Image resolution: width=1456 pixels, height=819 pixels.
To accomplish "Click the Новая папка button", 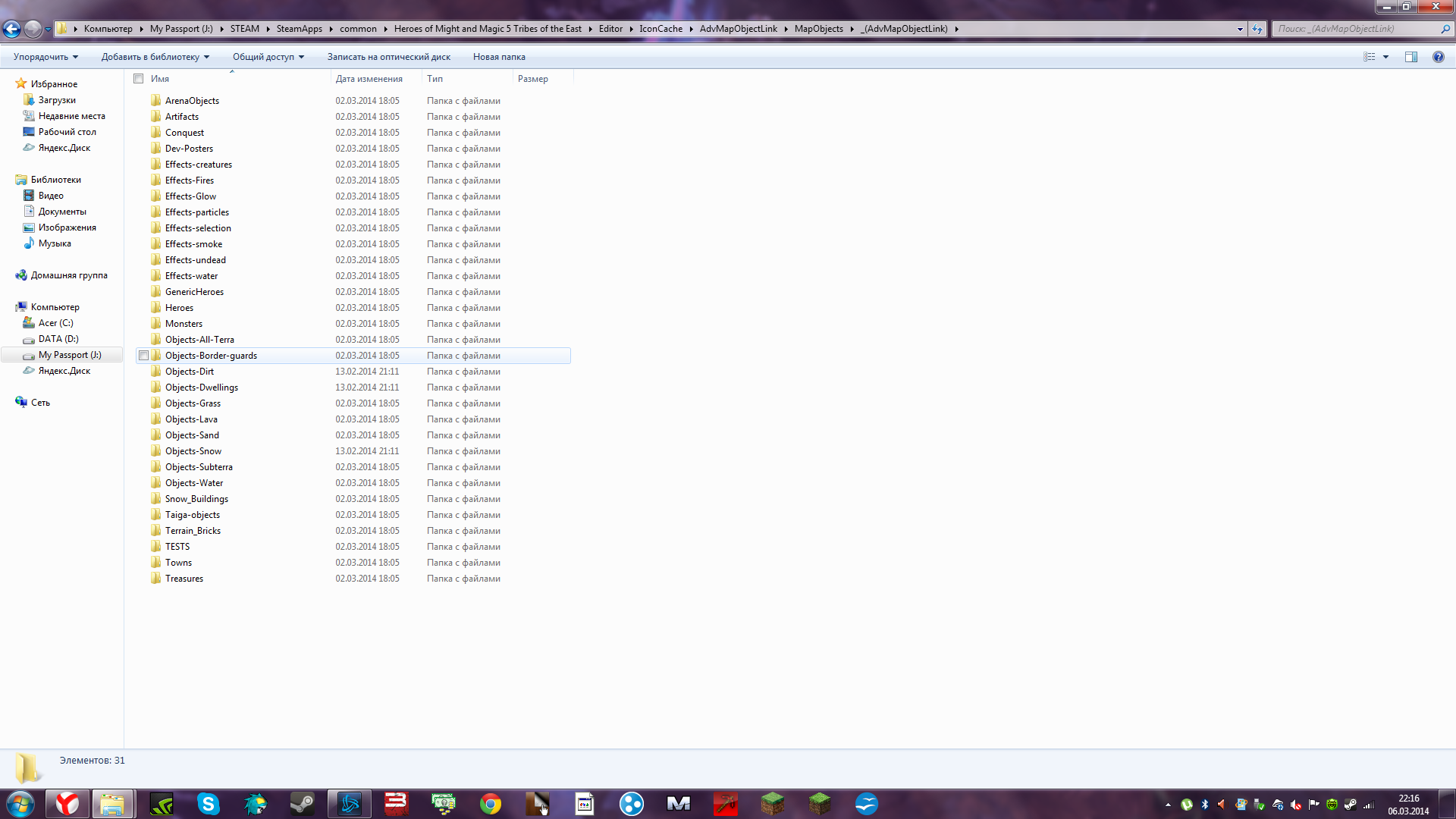I will (499, 57).
